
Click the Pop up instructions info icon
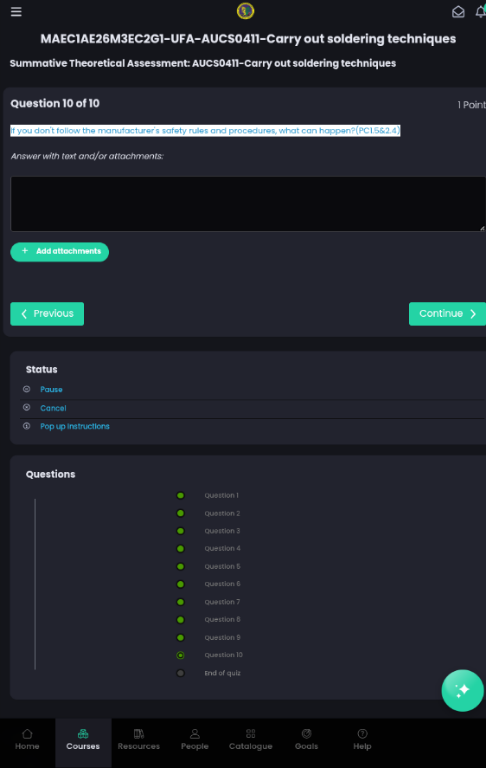[27, 426]
